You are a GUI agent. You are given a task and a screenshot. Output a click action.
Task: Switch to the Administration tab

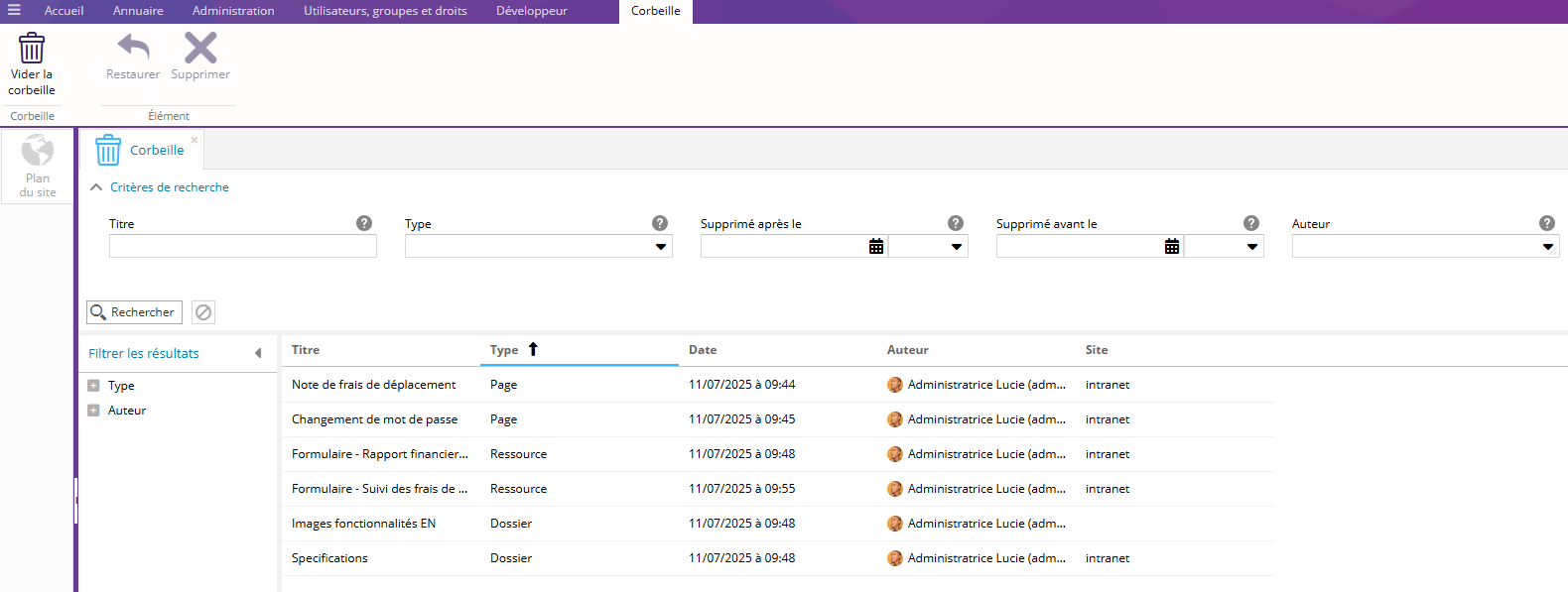(x=233, y=11)
